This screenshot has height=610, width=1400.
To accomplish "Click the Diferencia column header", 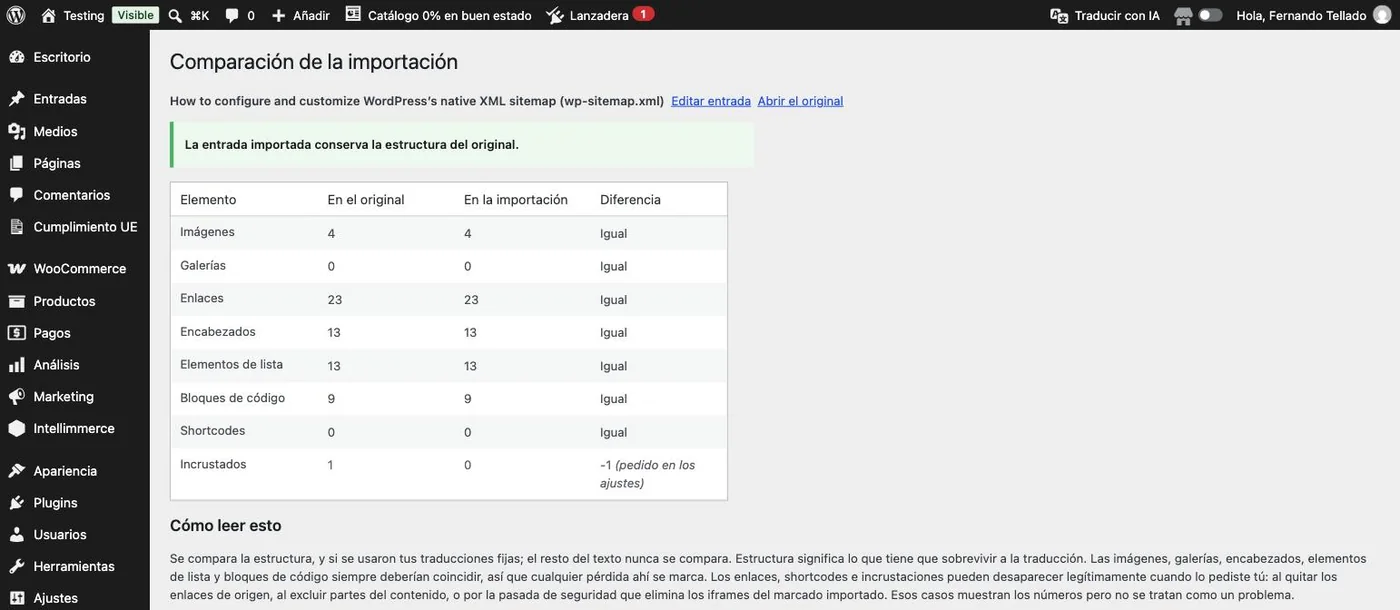I will coord(630,200).
